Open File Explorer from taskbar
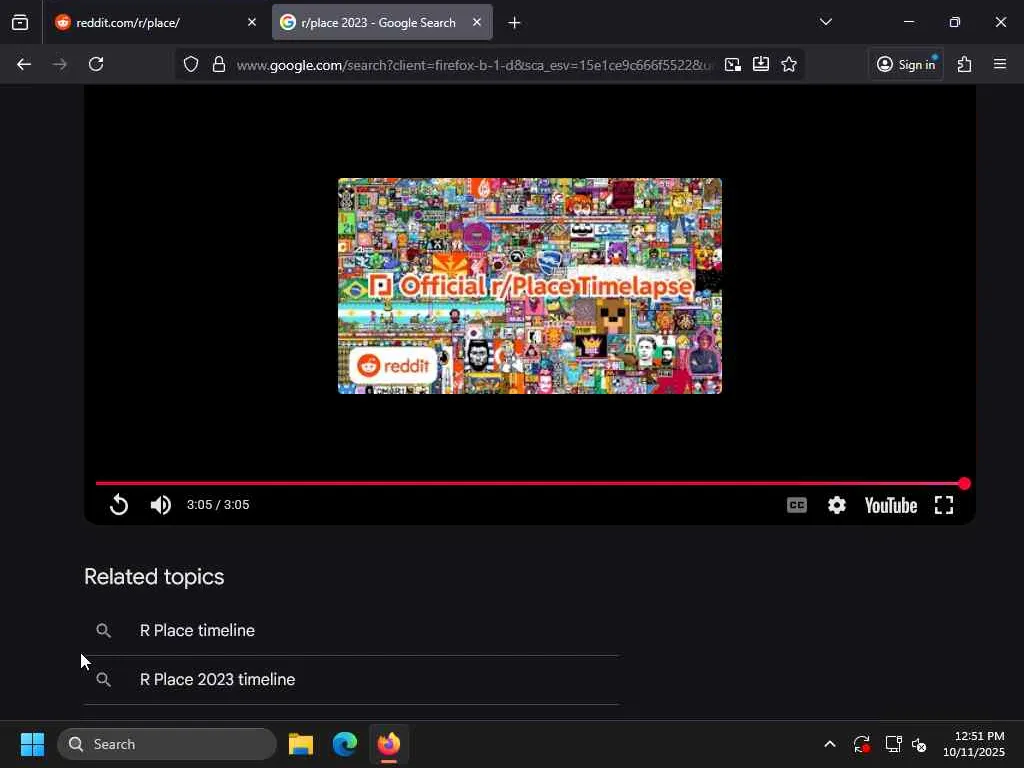Screen dimensions: 1024x768 [x=301, y=744]
